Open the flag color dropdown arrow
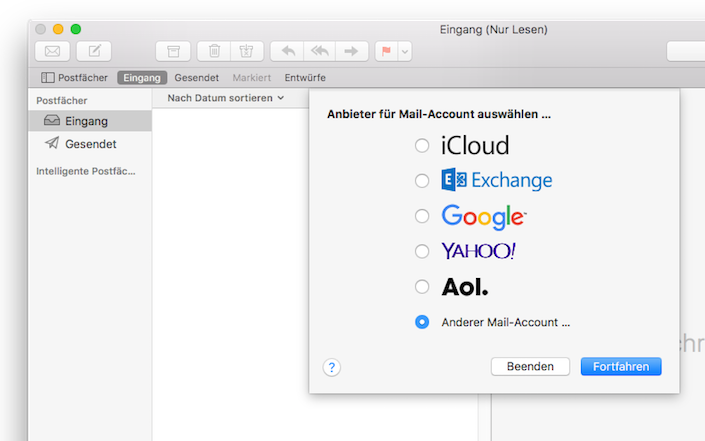Viewport: 705px width, 441px height. click(404, 51)
